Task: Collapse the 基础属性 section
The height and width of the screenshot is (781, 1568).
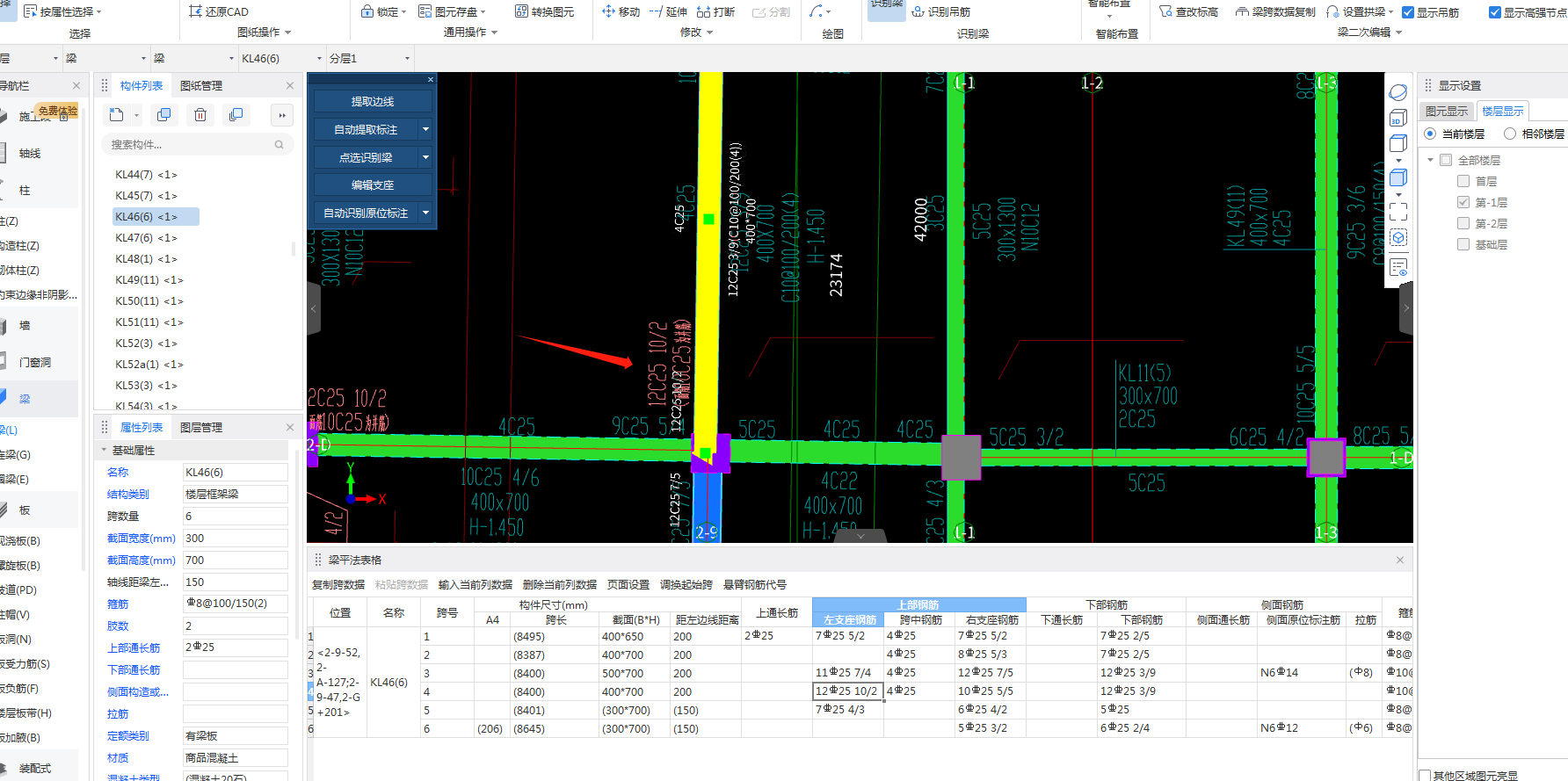Action: pos(104,450)
